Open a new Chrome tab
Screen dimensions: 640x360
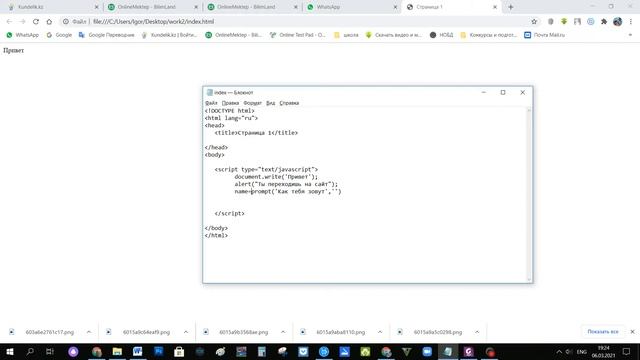[x=511, y=7]
